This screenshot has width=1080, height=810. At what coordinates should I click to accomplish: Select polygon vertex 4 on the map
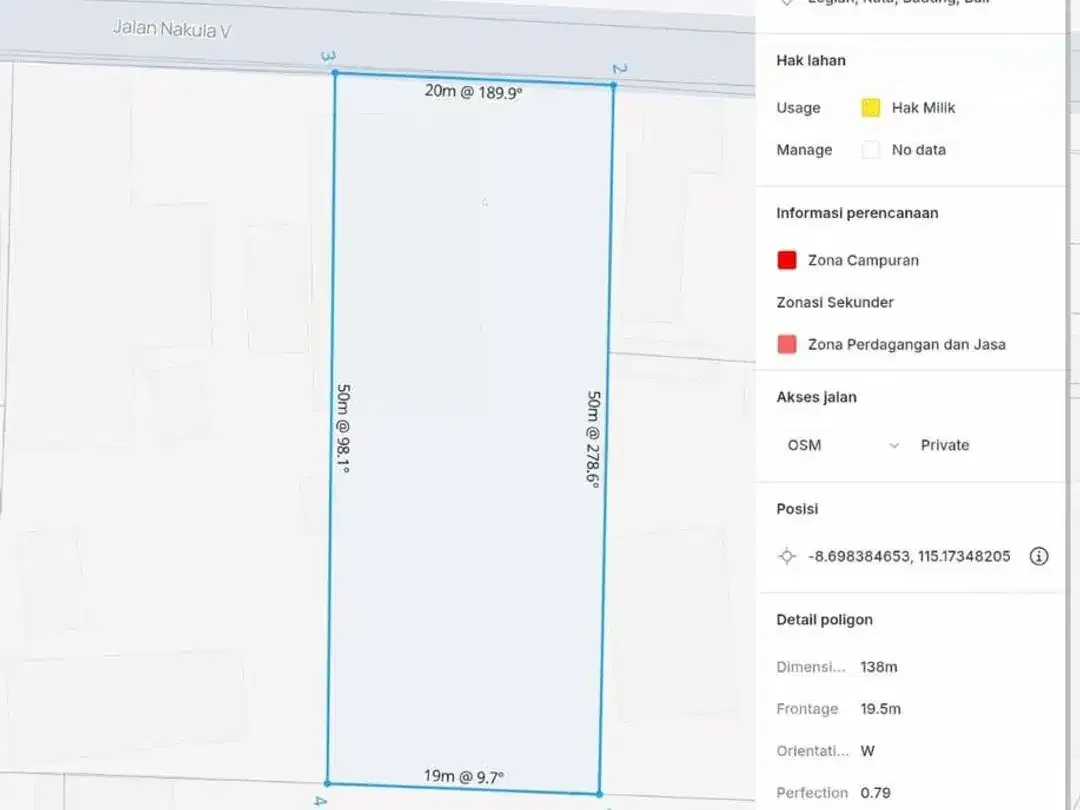[x=326, y=783]
